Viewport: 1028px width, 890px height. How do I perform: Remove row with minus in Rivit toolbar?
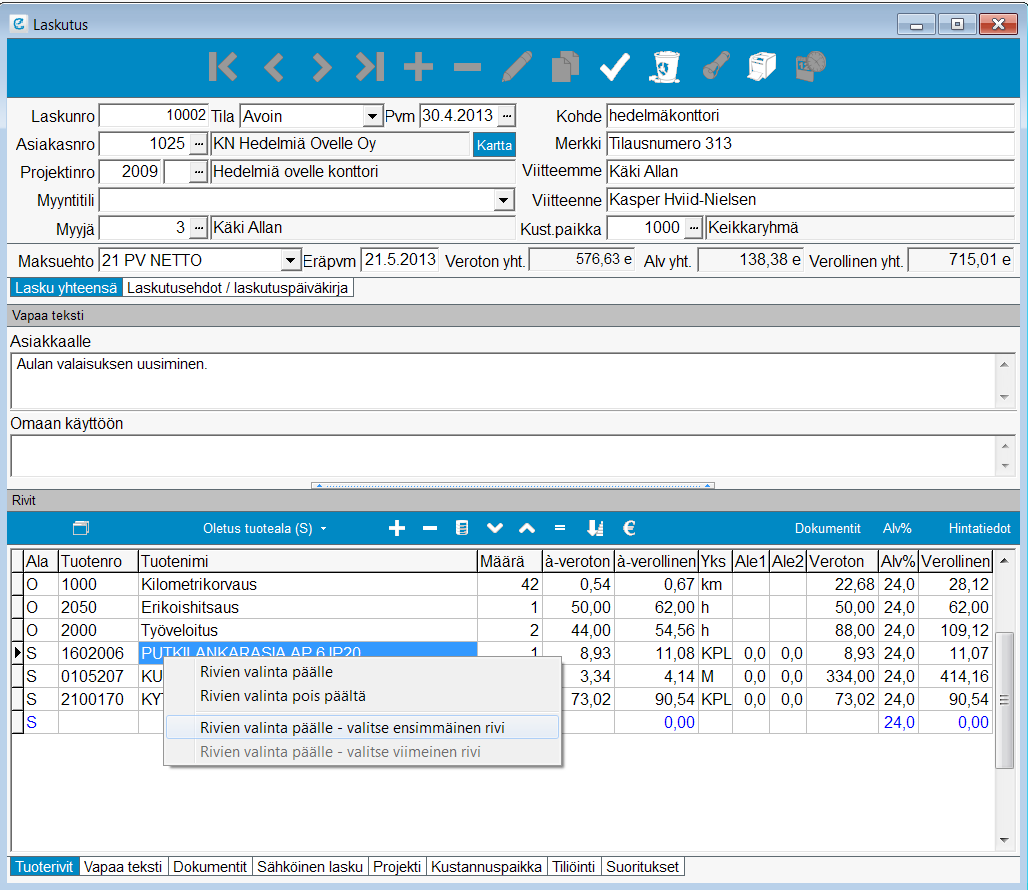click(x=430, y=528)
